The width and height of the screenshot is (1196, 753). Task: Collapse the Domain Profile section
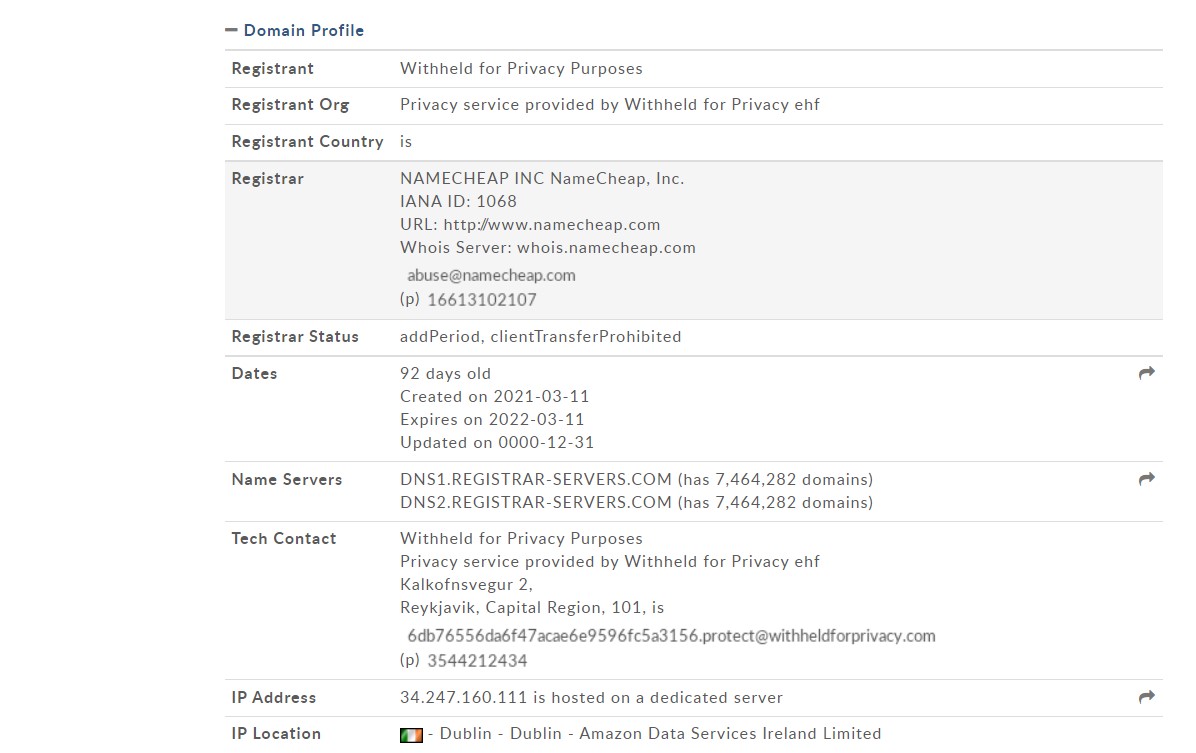(231, 31)
